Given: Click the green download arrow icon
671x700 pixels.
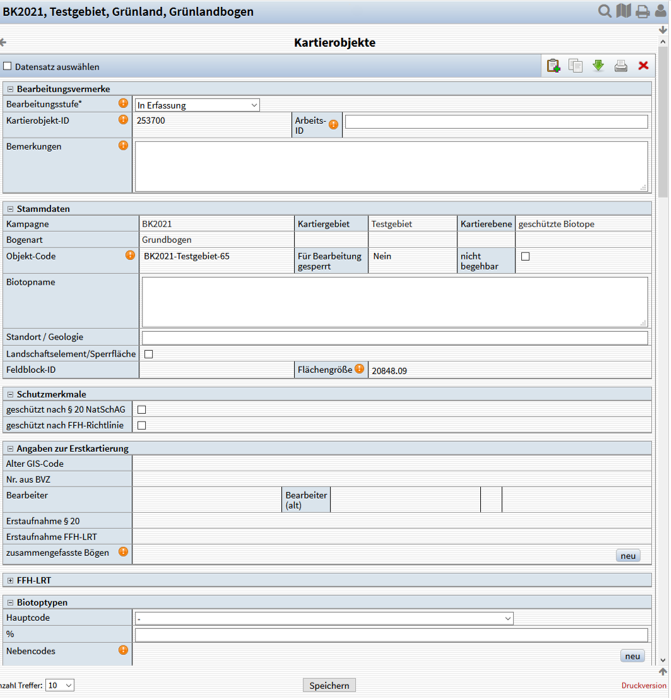Looking at the screenshot, I should (598, 66).
